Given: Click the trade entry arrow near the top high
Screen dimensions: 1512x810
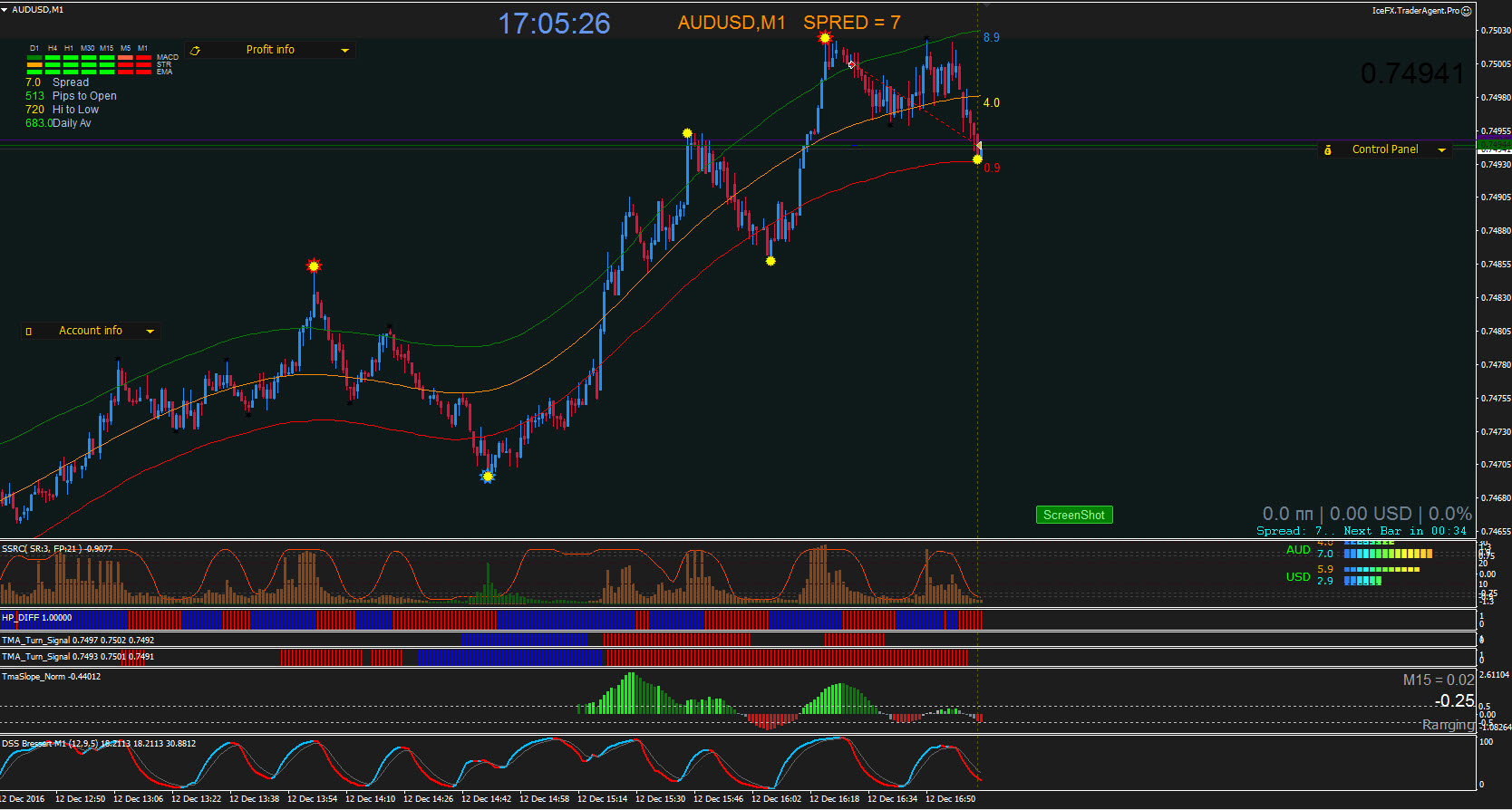Looking at the screenshot, I should tap(851, 64).
